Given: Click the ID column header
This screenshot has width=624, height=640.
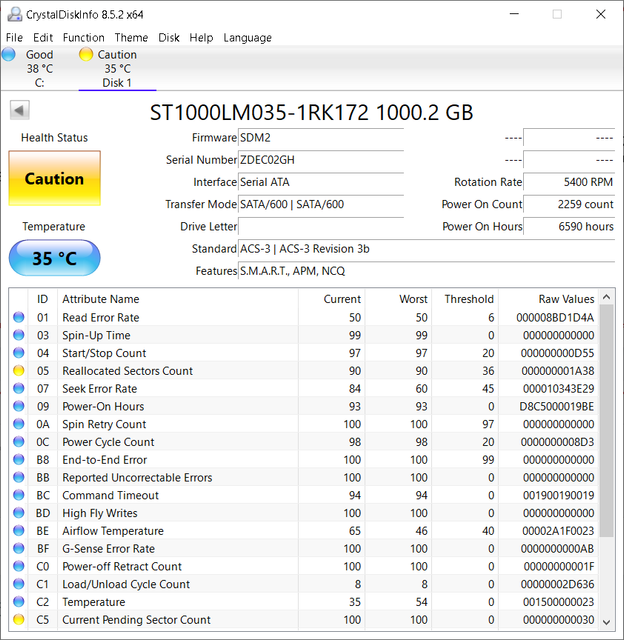Looking at the screenshot, I should (x=42, y=299).
